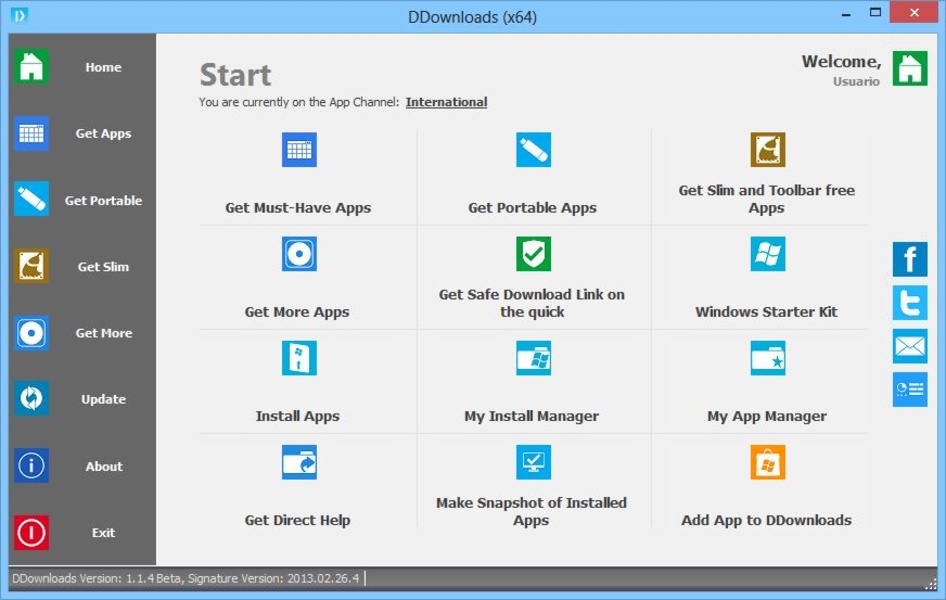This screenshot has height=600, width=946.
Task: Click the DDownloads logo in title bar
Action: coord(19,16)
